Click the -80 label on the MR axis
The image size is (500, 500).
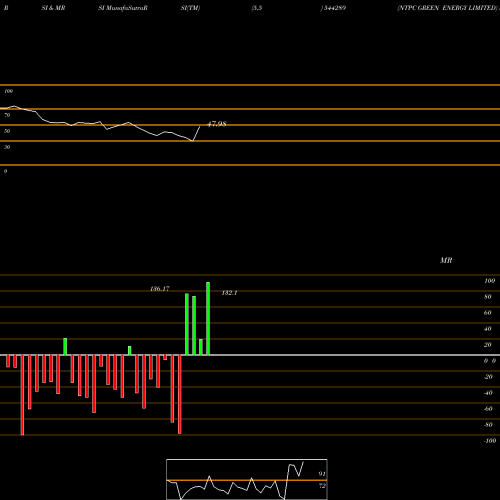(488, 425)
